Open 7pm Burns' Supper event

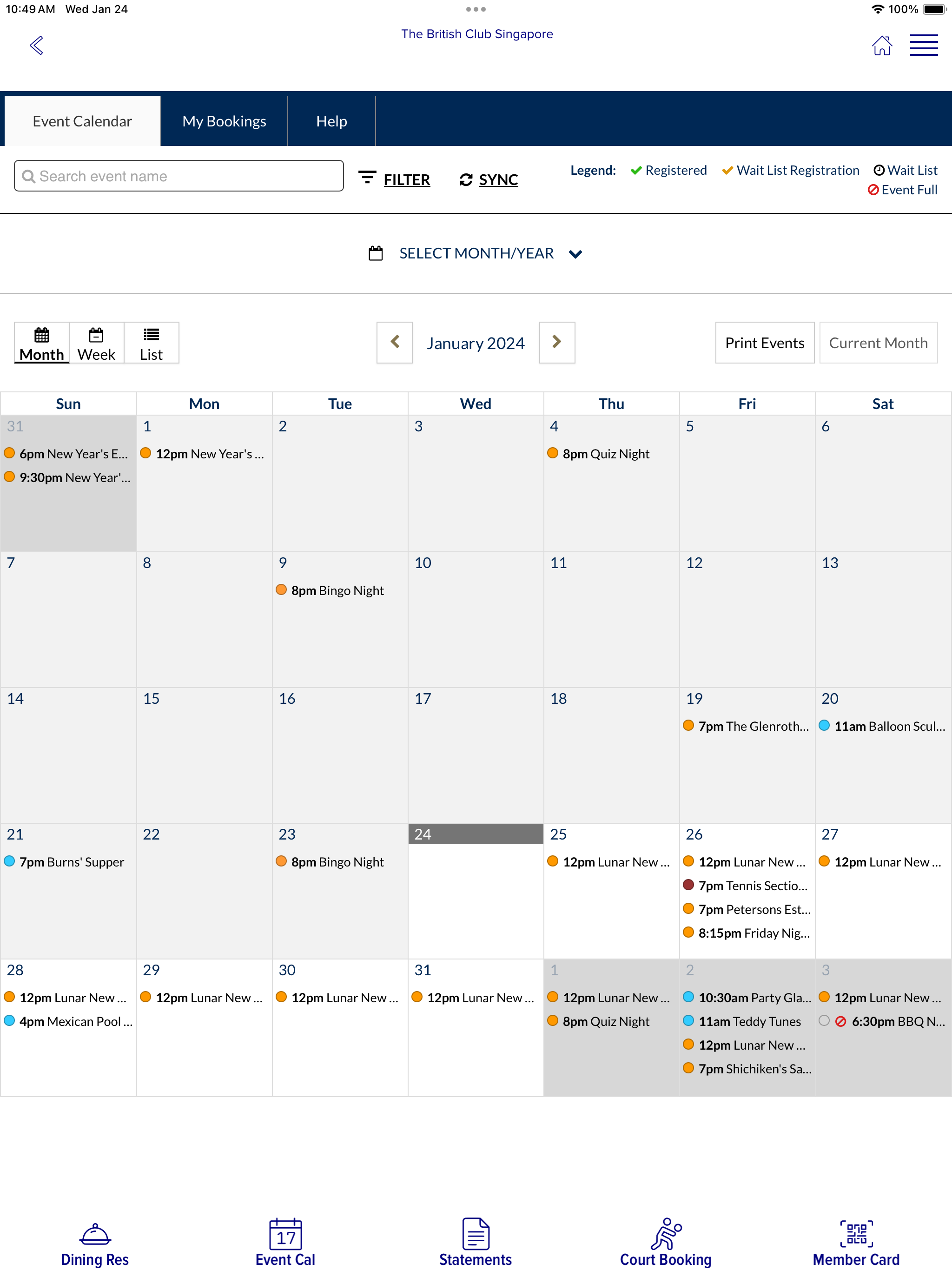(64, 862)
